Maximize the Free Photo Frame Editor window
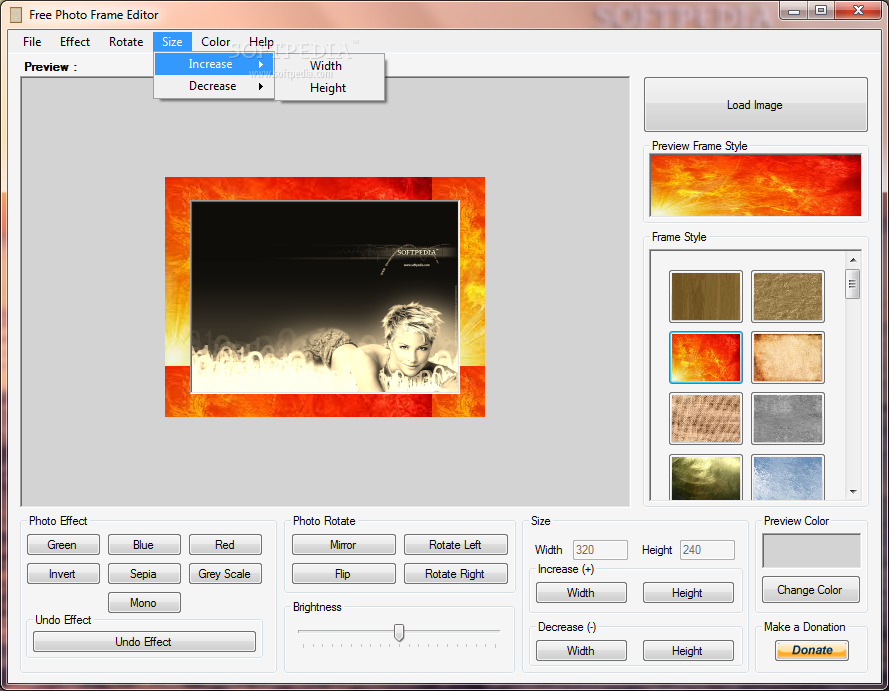 (820, 11)
